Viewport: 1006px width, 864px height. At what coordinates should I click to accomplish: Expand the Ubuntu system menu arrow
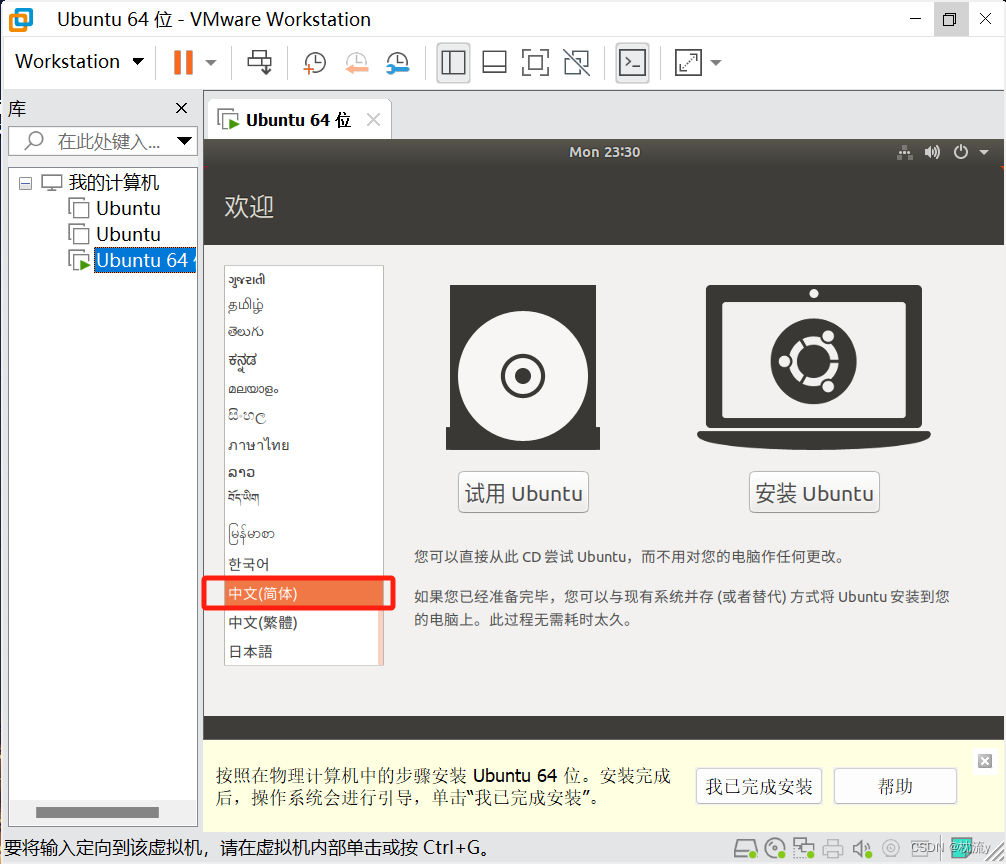984,153
